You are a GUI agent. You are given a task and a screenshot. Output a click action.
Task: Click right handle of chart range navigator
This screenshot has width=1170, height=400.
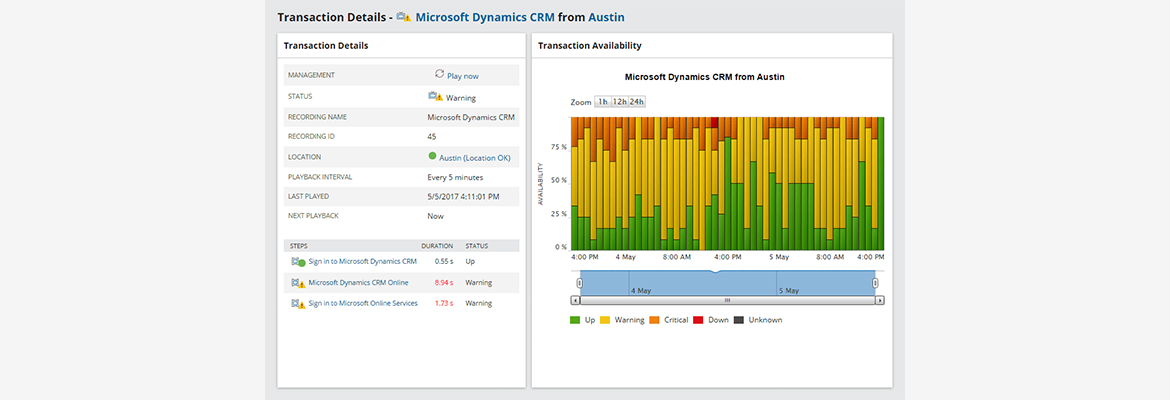tap(875, 283)
